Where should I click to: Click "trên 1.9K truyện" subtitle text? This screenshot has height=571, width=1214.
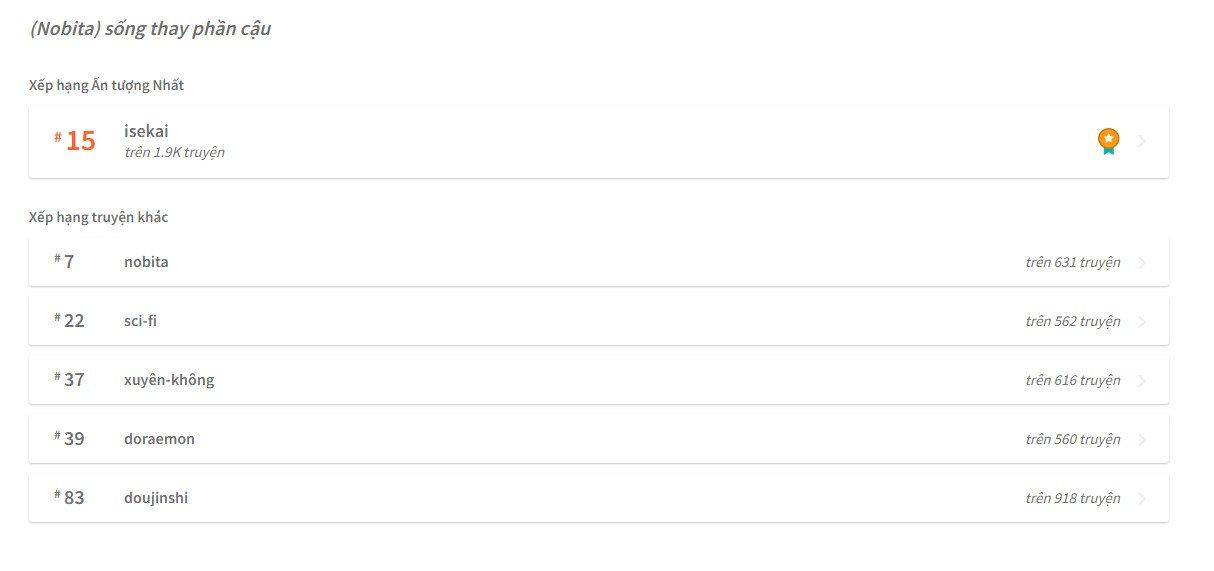tap(174, 153)
